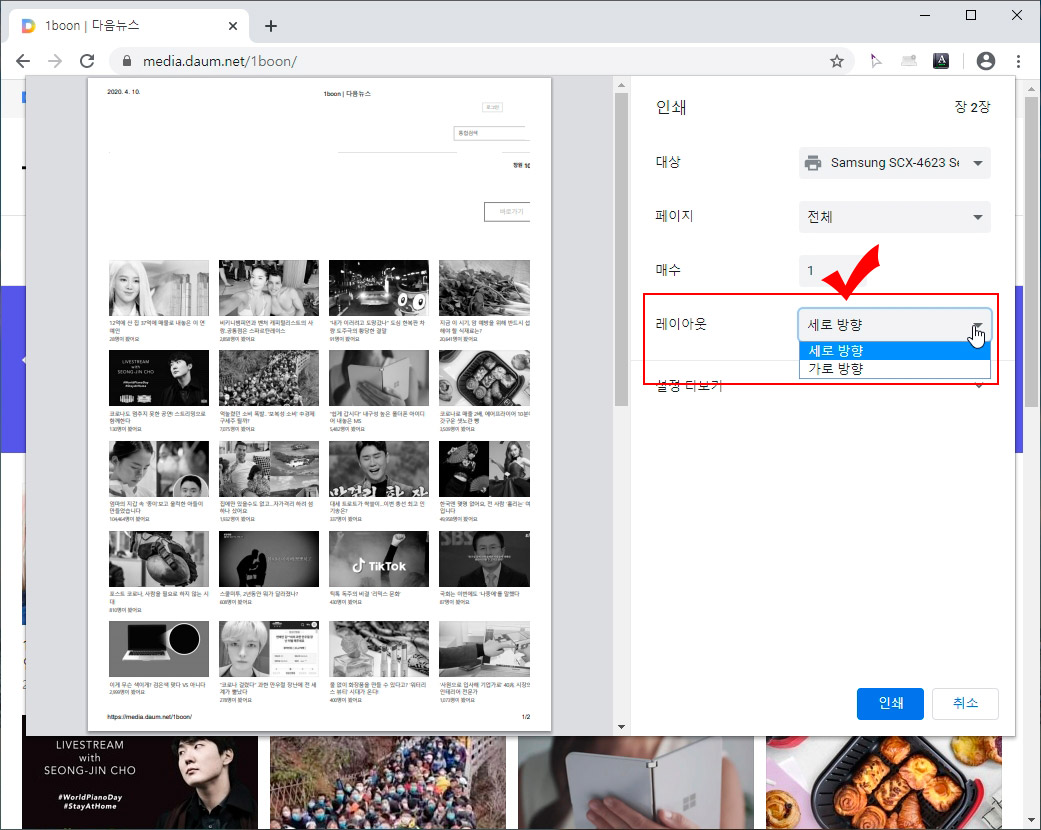Choose the highlighted 세로 방향 option
Screen dimensions: 1041x830
894,351
